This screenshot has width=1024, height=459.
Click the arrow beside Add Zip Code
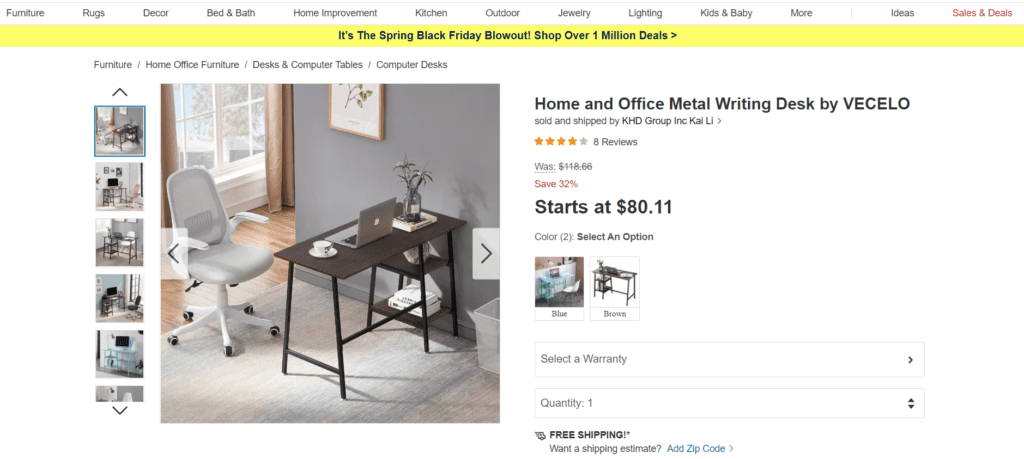click(731, 449)
